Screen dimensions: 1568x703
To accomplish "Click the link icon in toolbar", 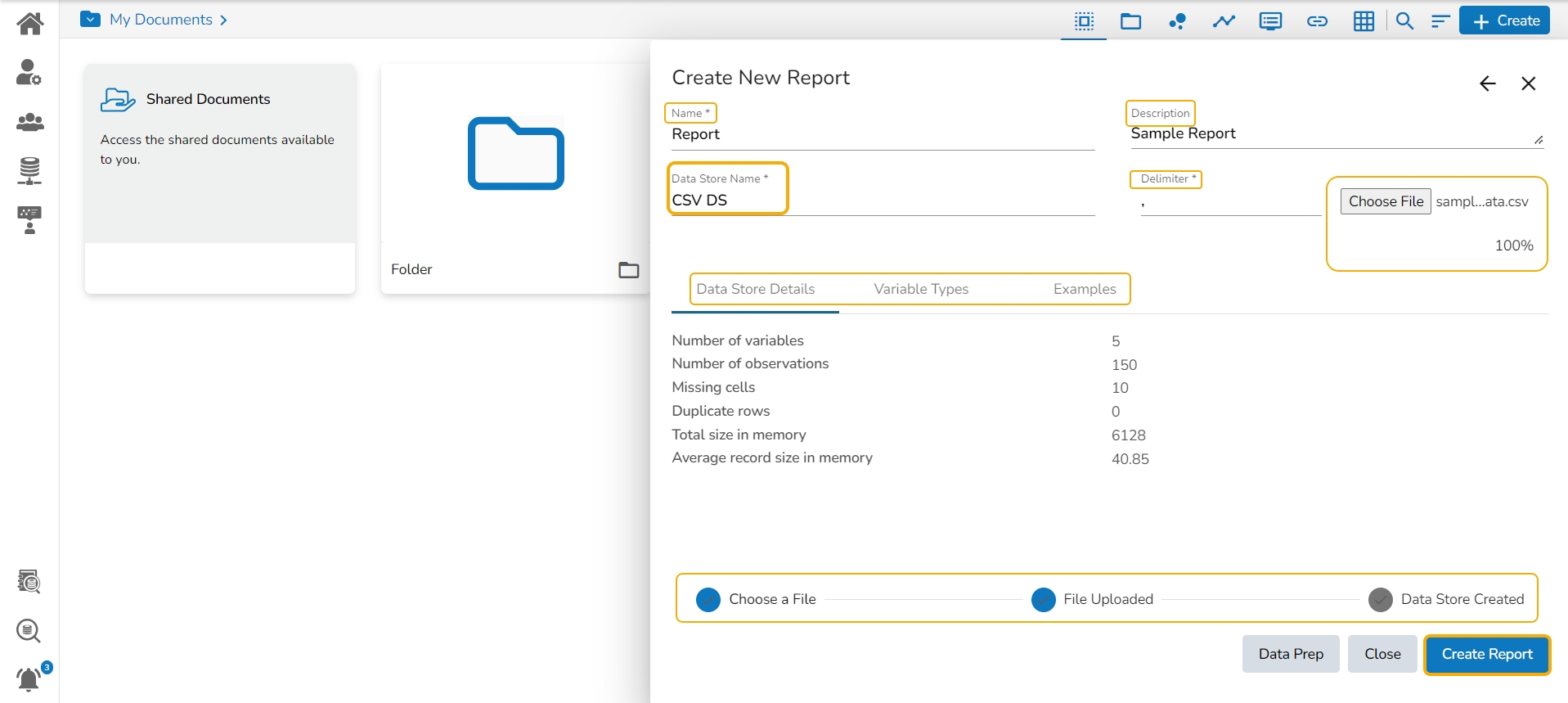I will pyautogui.click(x=1317, y=21).
